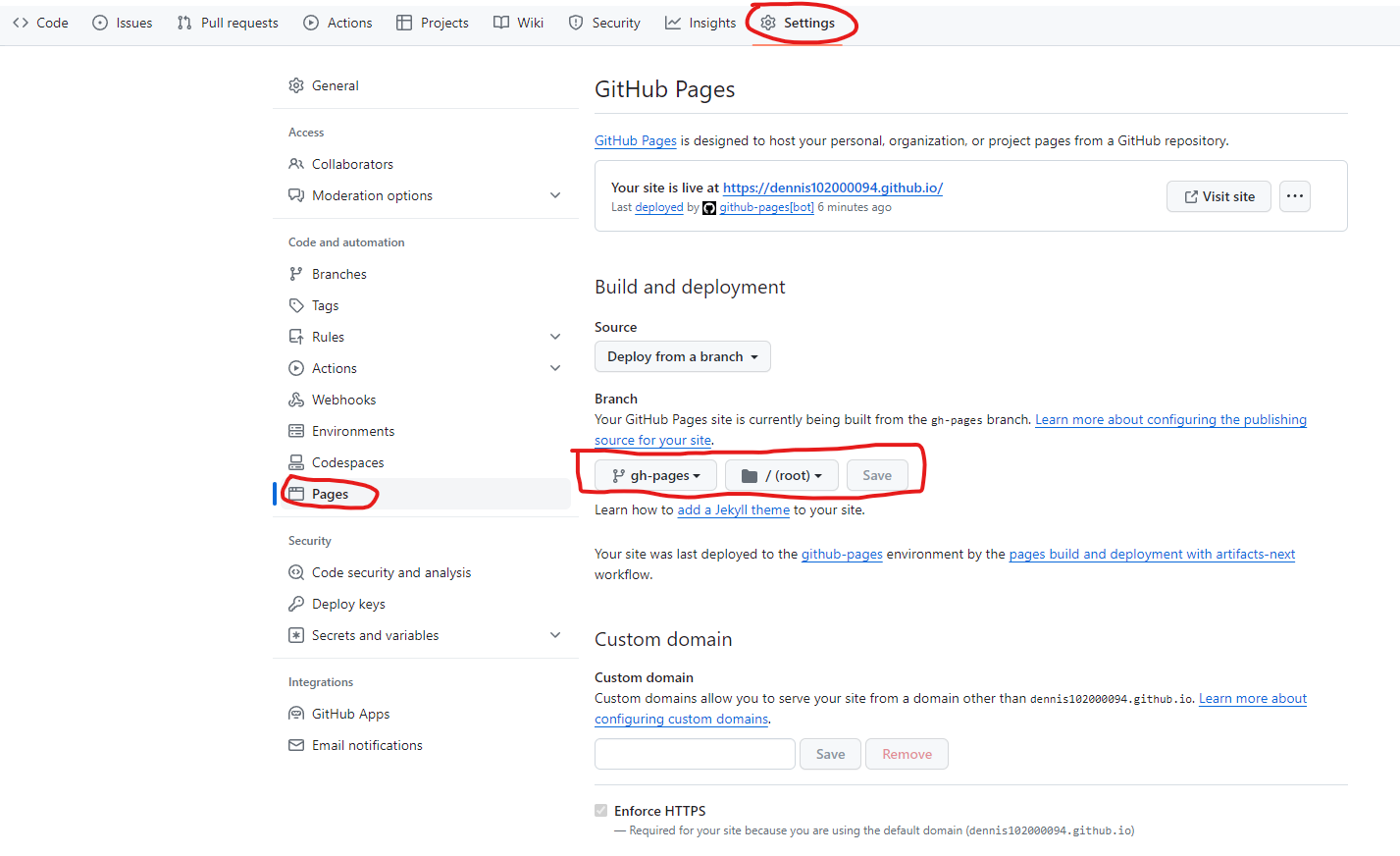
Task: Open the add a Jekyll theme link
Action: pyautogui.click(x=734, y=509)
